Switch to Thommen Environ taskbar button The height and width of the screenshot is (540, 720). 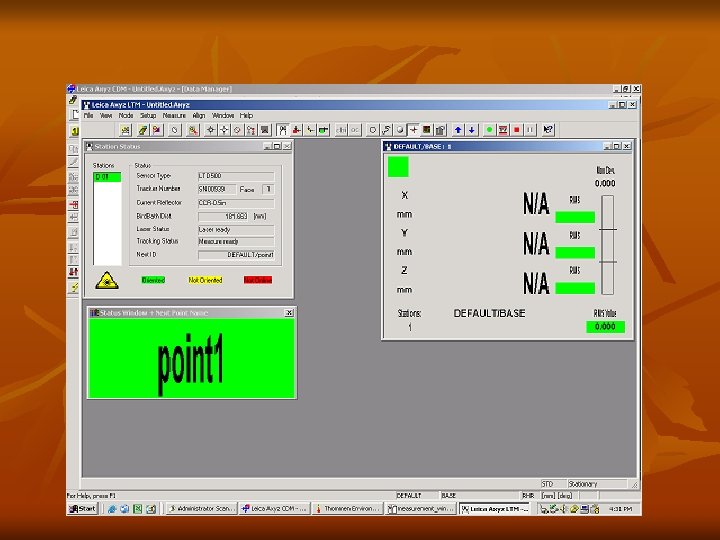(x=347, y=509)
